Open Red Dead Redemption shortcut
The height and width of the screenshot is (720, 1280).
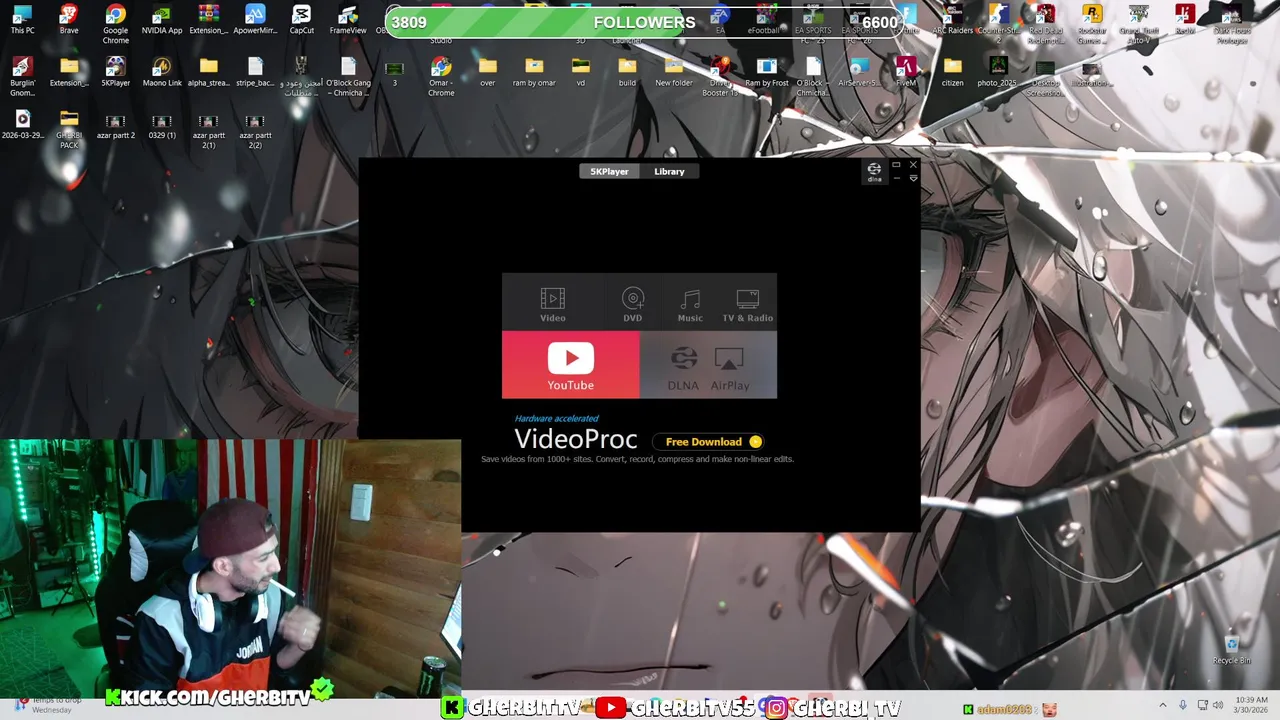(x=1045, y=24)
